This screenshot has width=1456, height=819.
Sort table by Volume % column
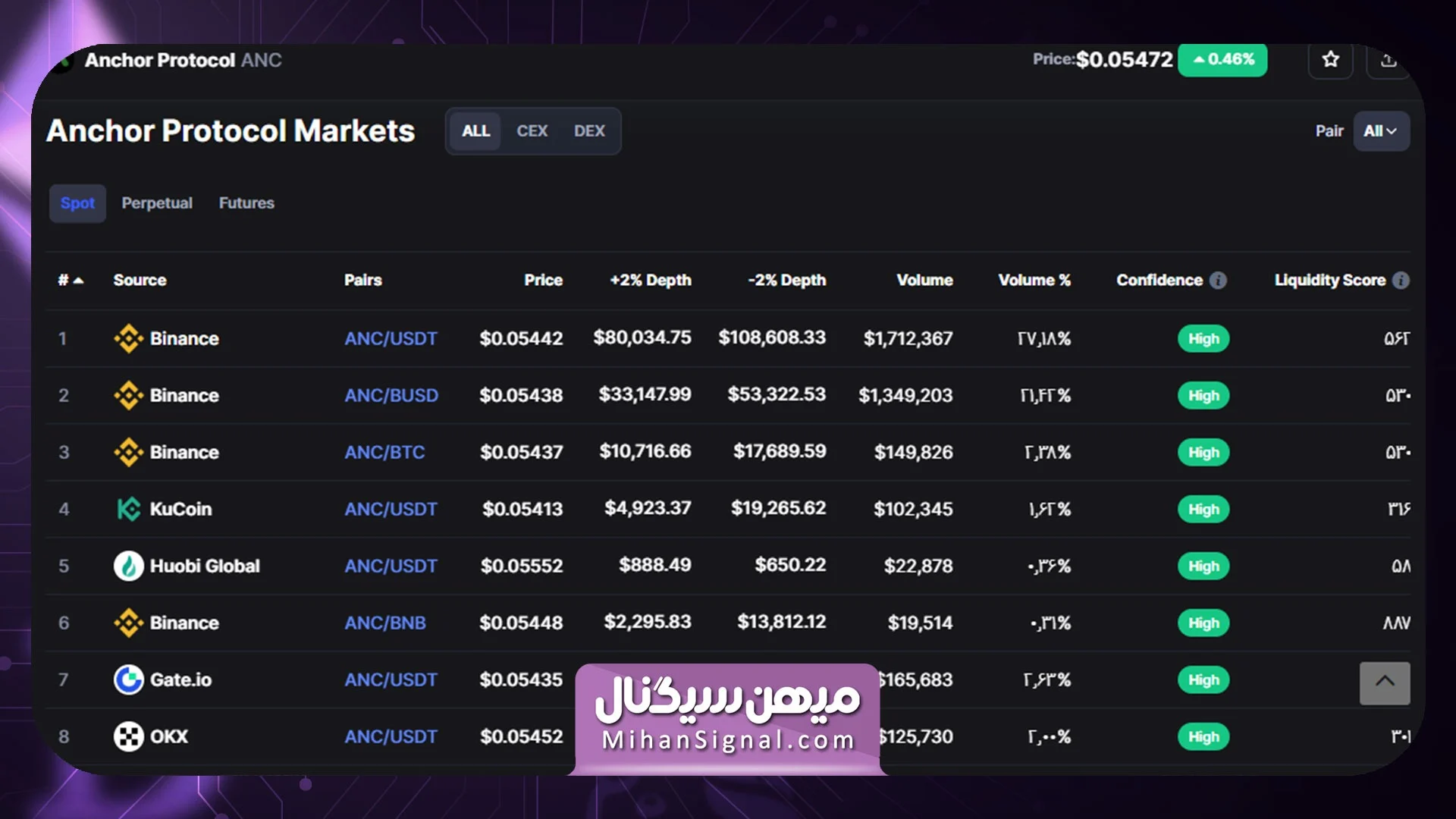[x=1034, y=281]
